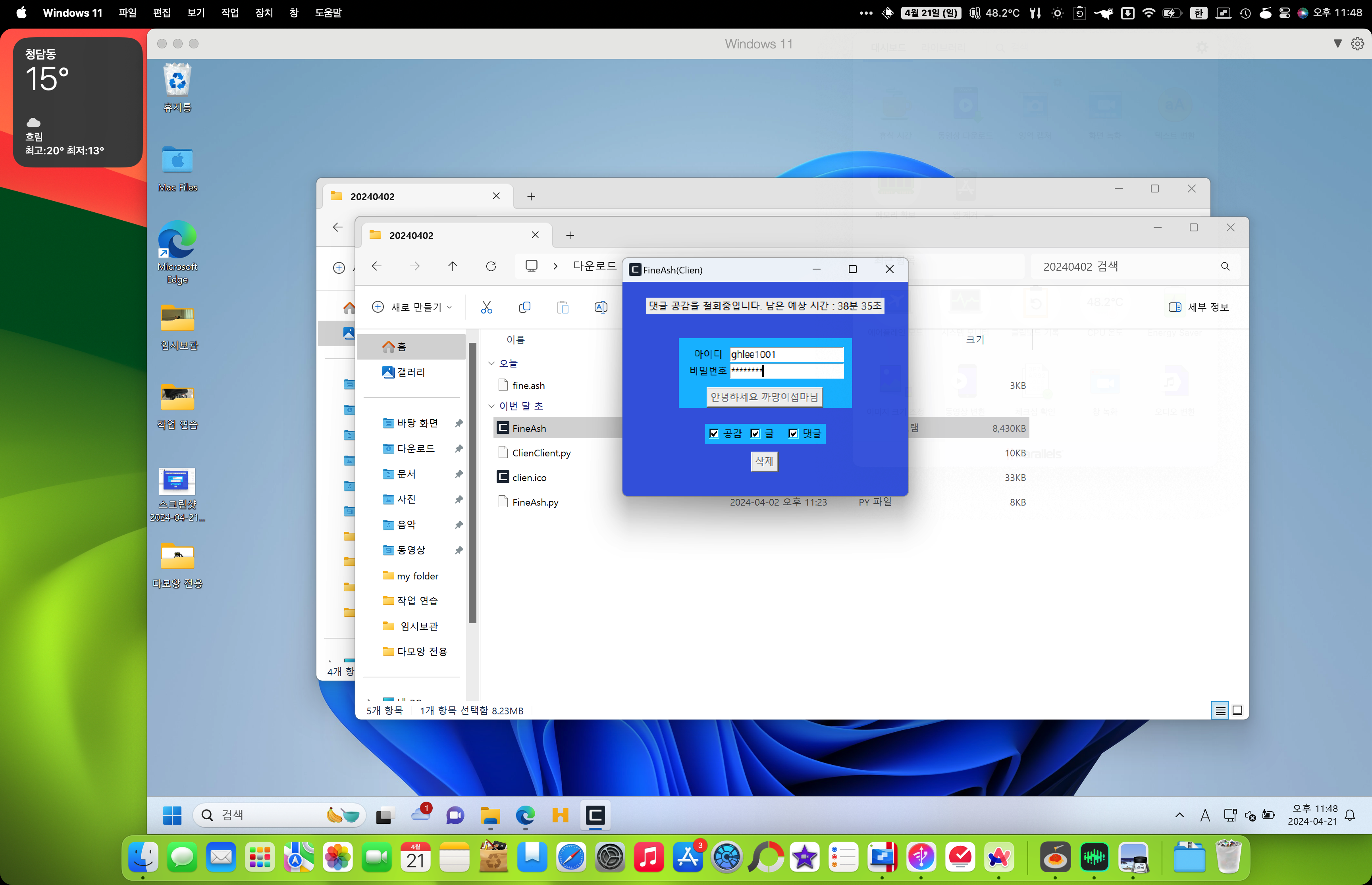
Task: Open the 장치 menu in the Mac menu bar
Action: click(264, 13)
